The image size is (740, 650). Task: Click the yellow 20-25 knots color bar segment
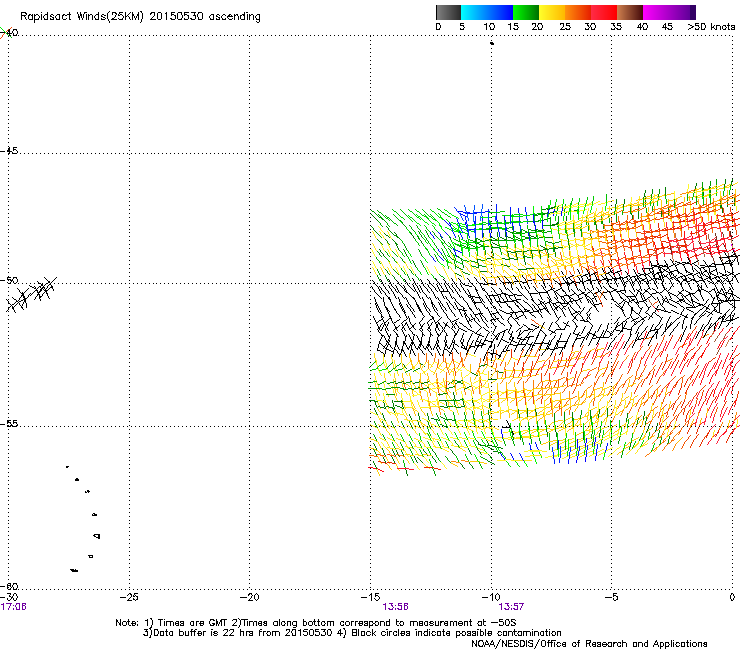552,12
